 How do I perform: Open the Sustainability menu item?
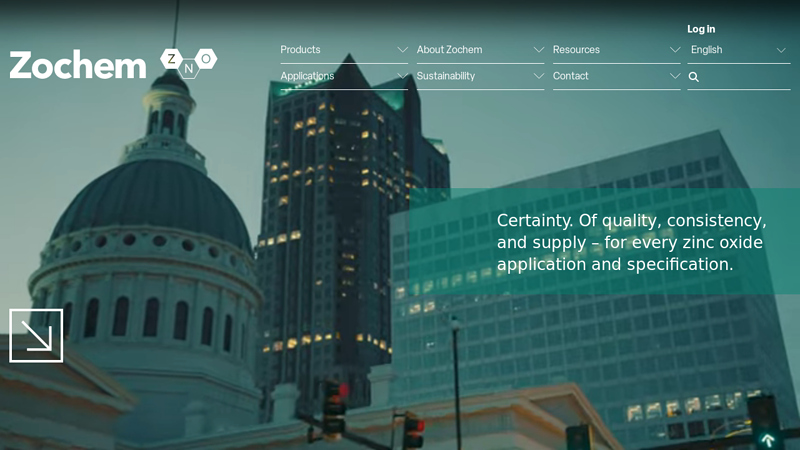click(446, 76)
